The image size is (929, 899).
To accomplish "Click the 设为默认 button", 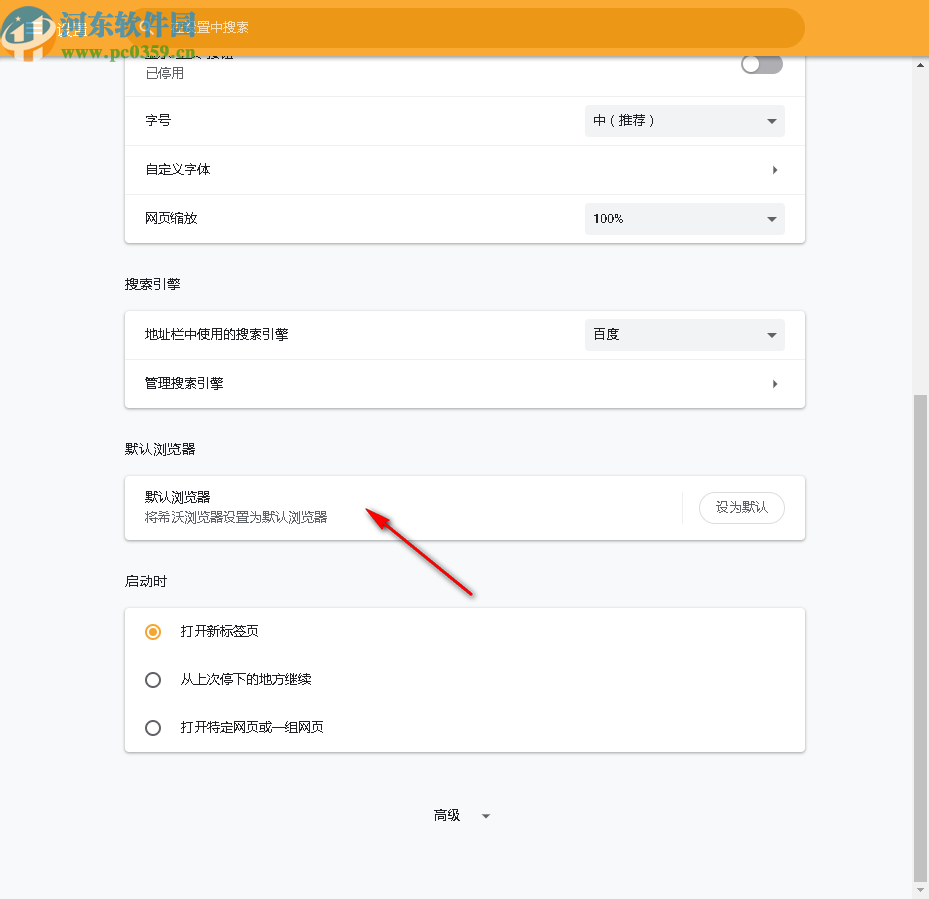I will tap(742, 508).
